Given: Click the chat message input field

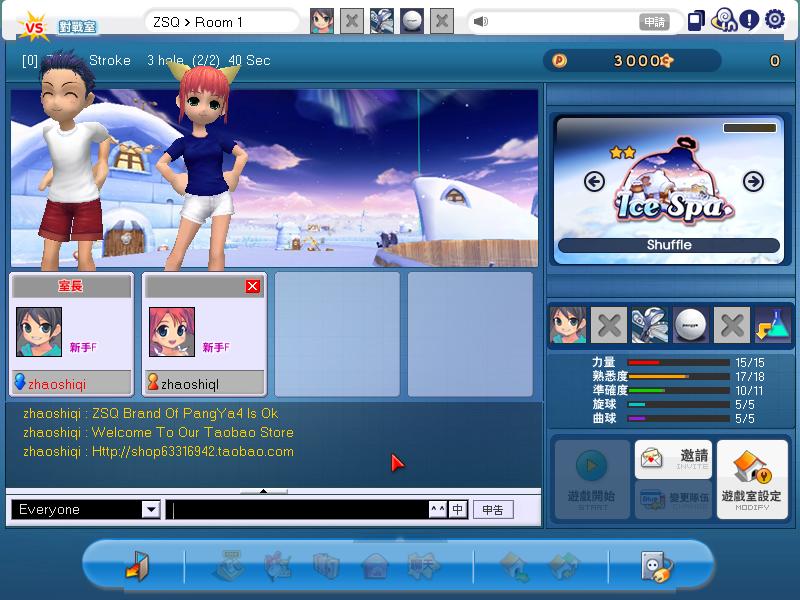Looking at the screenshot, I should 298,510.
